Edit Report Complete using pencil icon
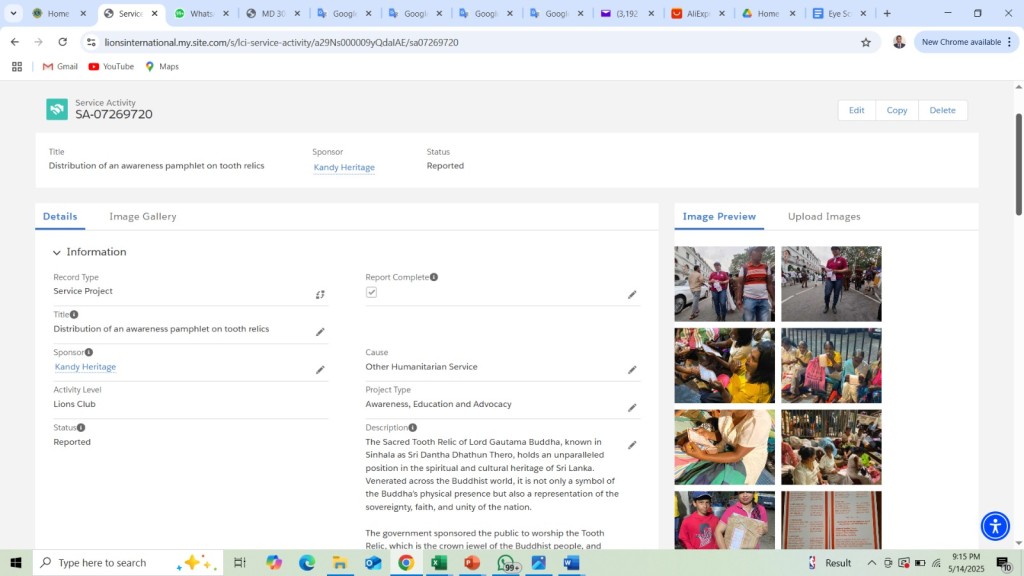 pos(632,295)
